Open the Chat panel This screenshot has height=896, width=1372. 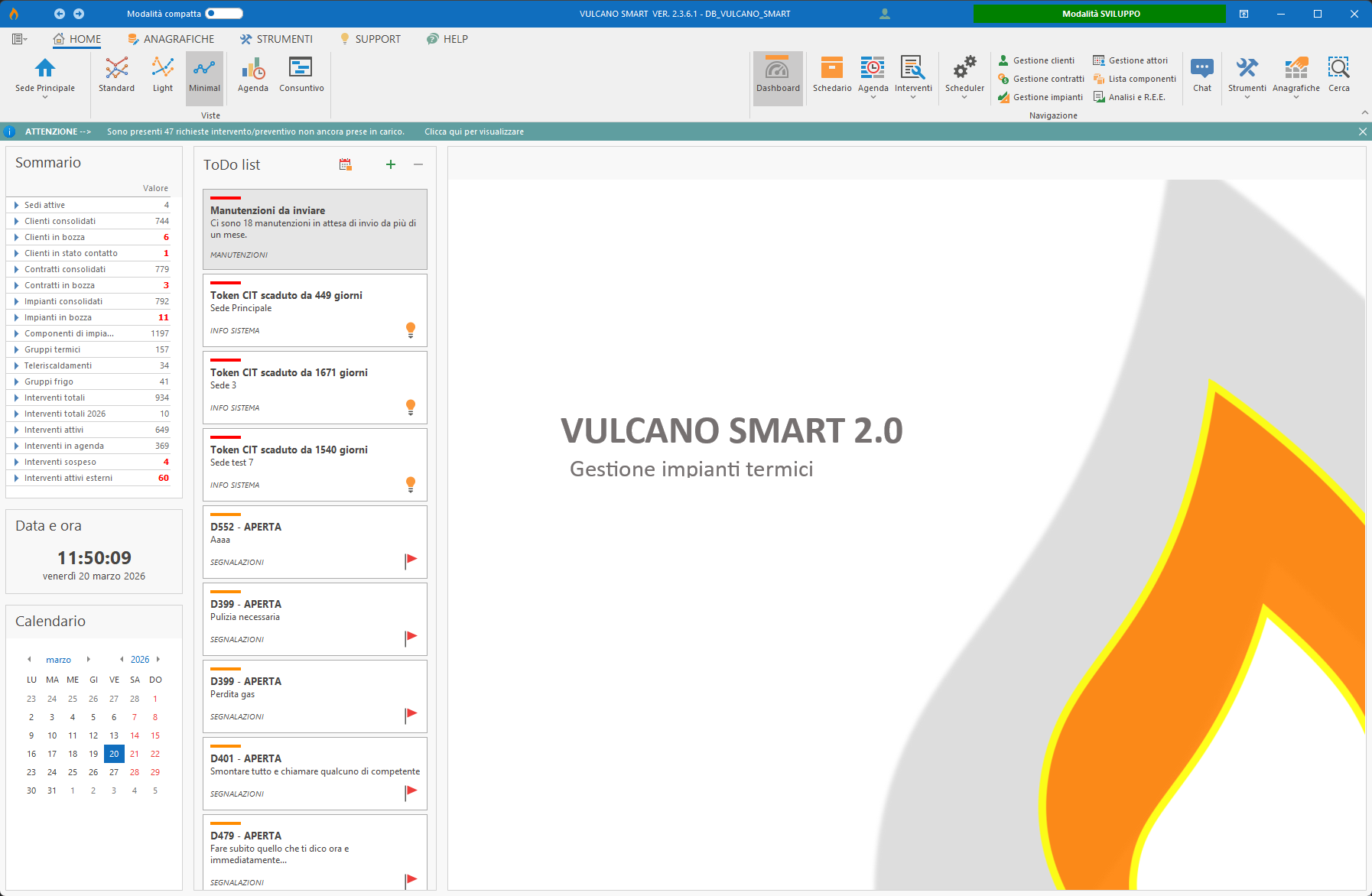pyautogui.click(x=1201, y=75)
